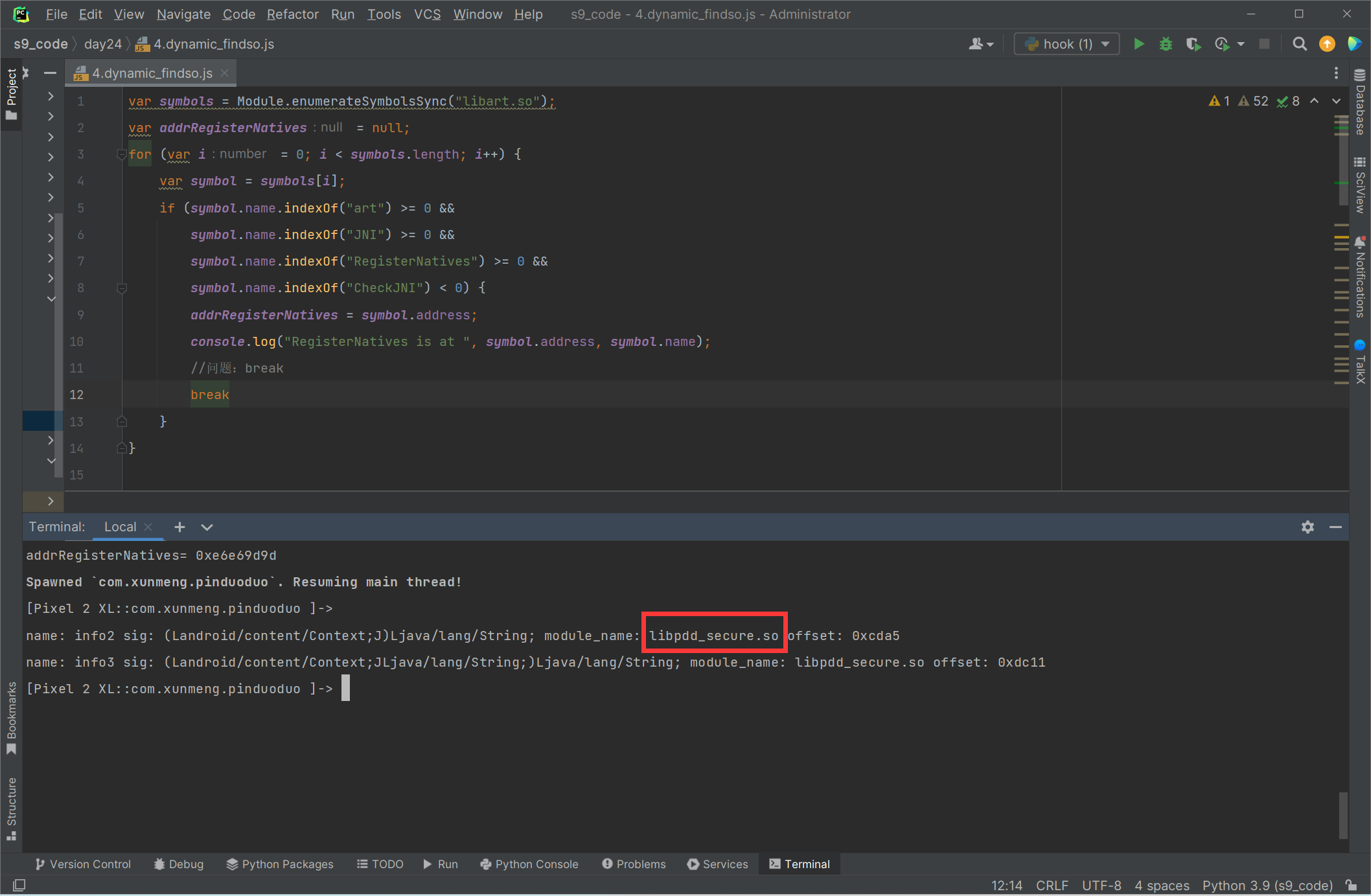
Task: Open the Debug tool window
Action: click(179, 864)
